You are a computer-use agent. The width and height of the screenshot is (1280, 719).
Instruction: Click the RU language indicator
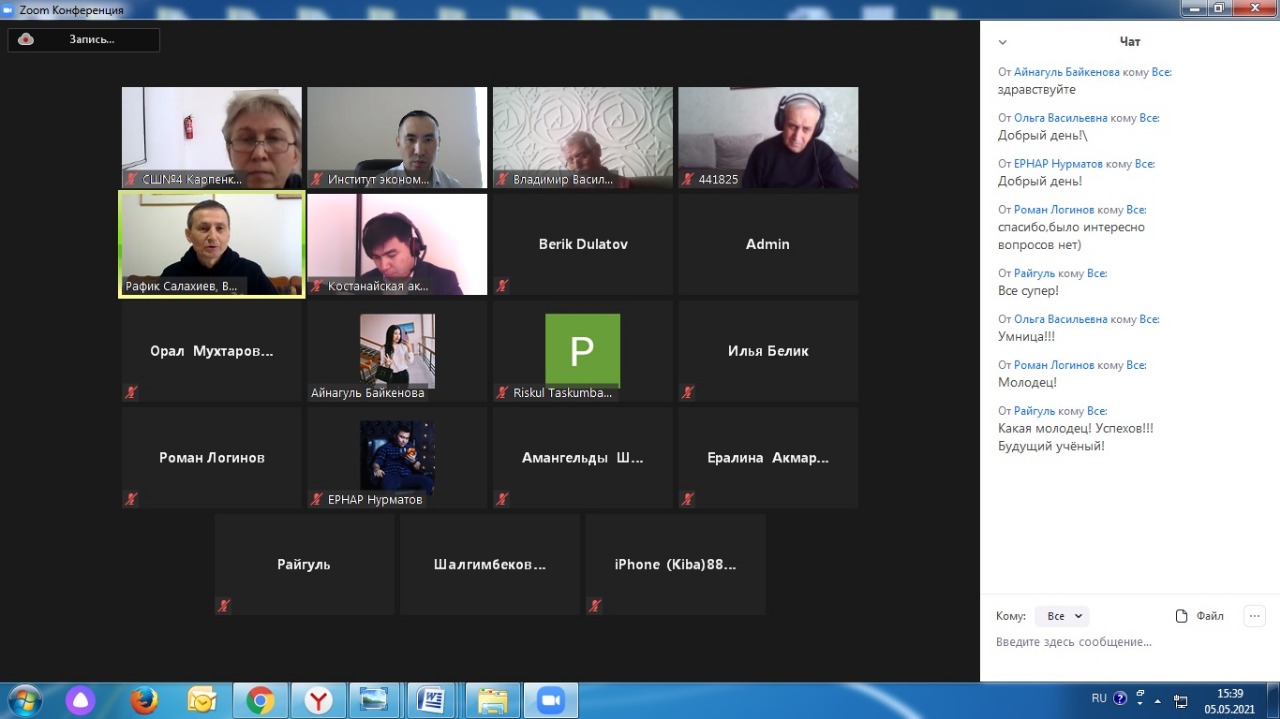[x=1099, y=699]
